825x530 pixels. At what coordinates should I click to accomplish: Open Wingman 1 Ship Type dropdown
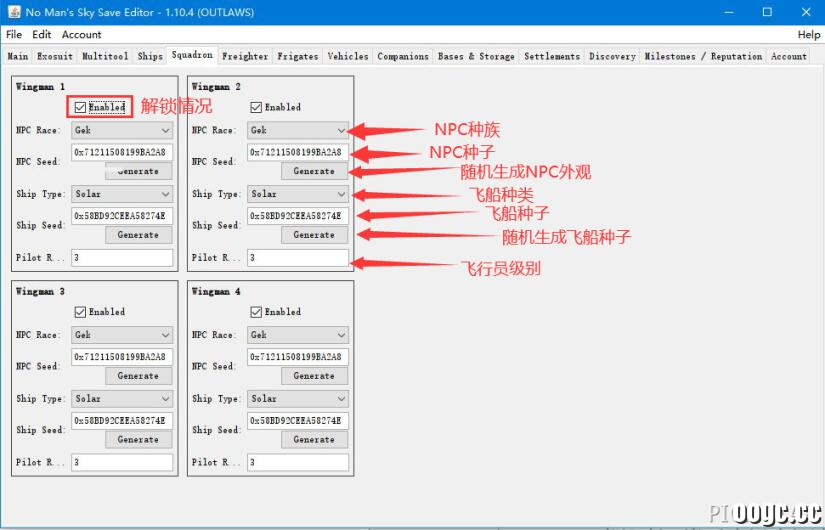(122, 194)
